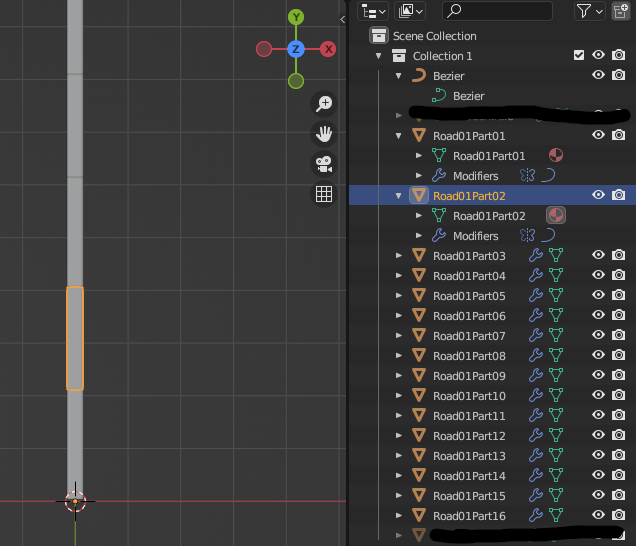Select Road01Part13 in the outliner
The width and height of the screenshot is (636, 546).
point(469,456)
